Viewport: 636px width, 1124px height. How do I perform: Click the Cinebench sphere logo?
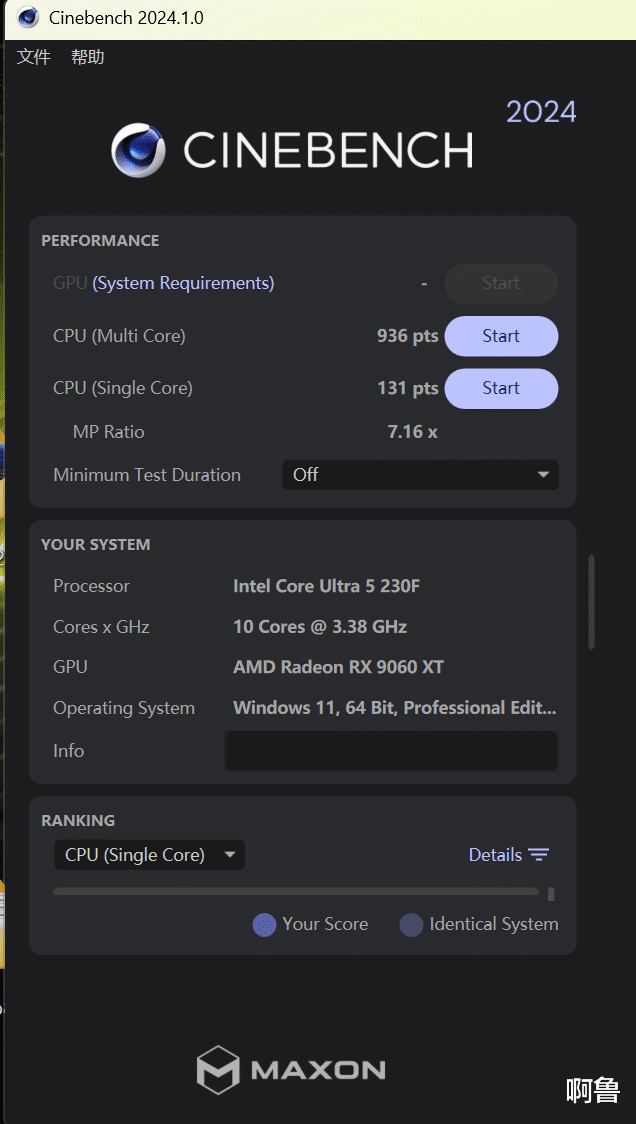pyautogui.click(x=138, y=150)
